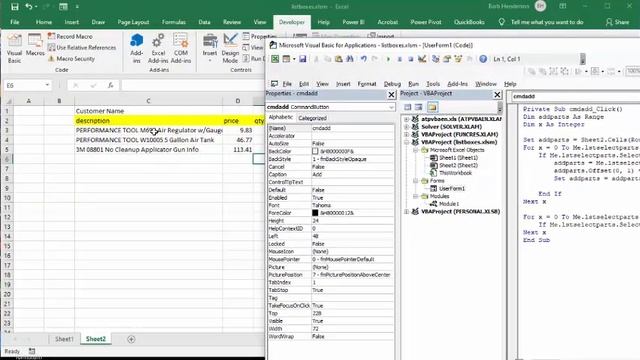Select UserForm1 in project tree
The image size is (640, 360).
click(x=451, y=189)
